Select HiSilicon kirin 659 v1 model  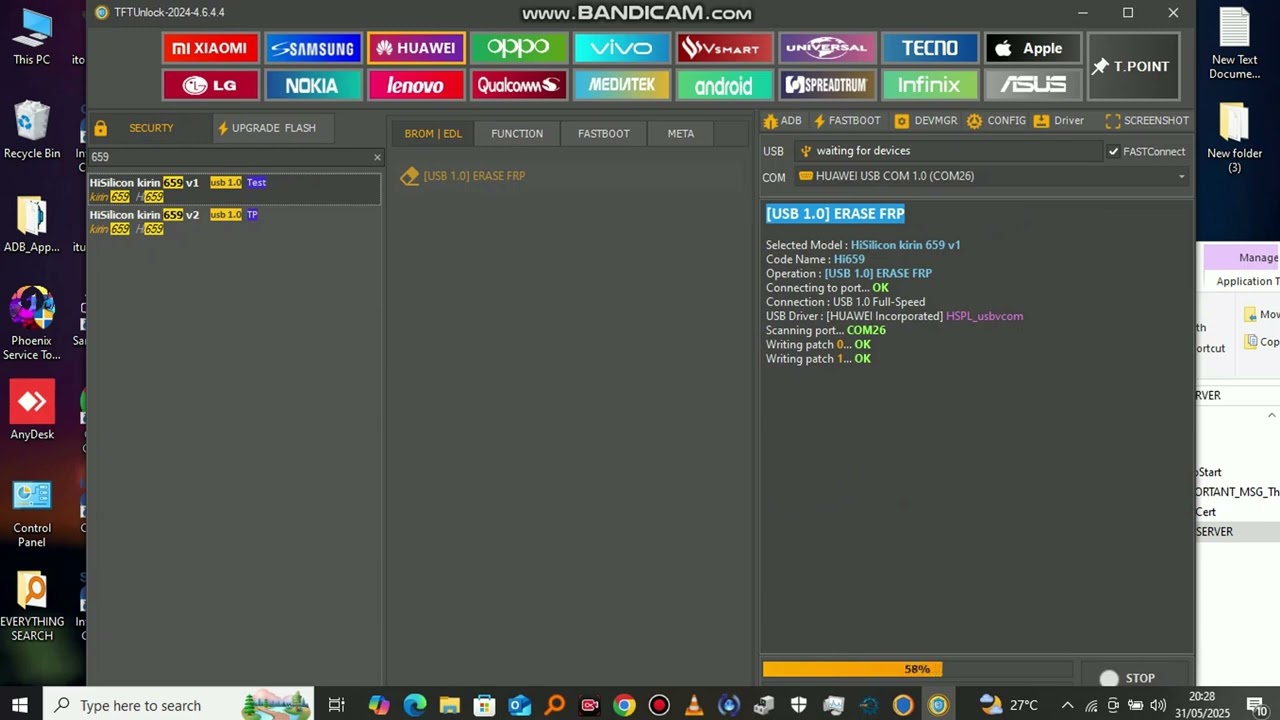click(x=234, y=190)
